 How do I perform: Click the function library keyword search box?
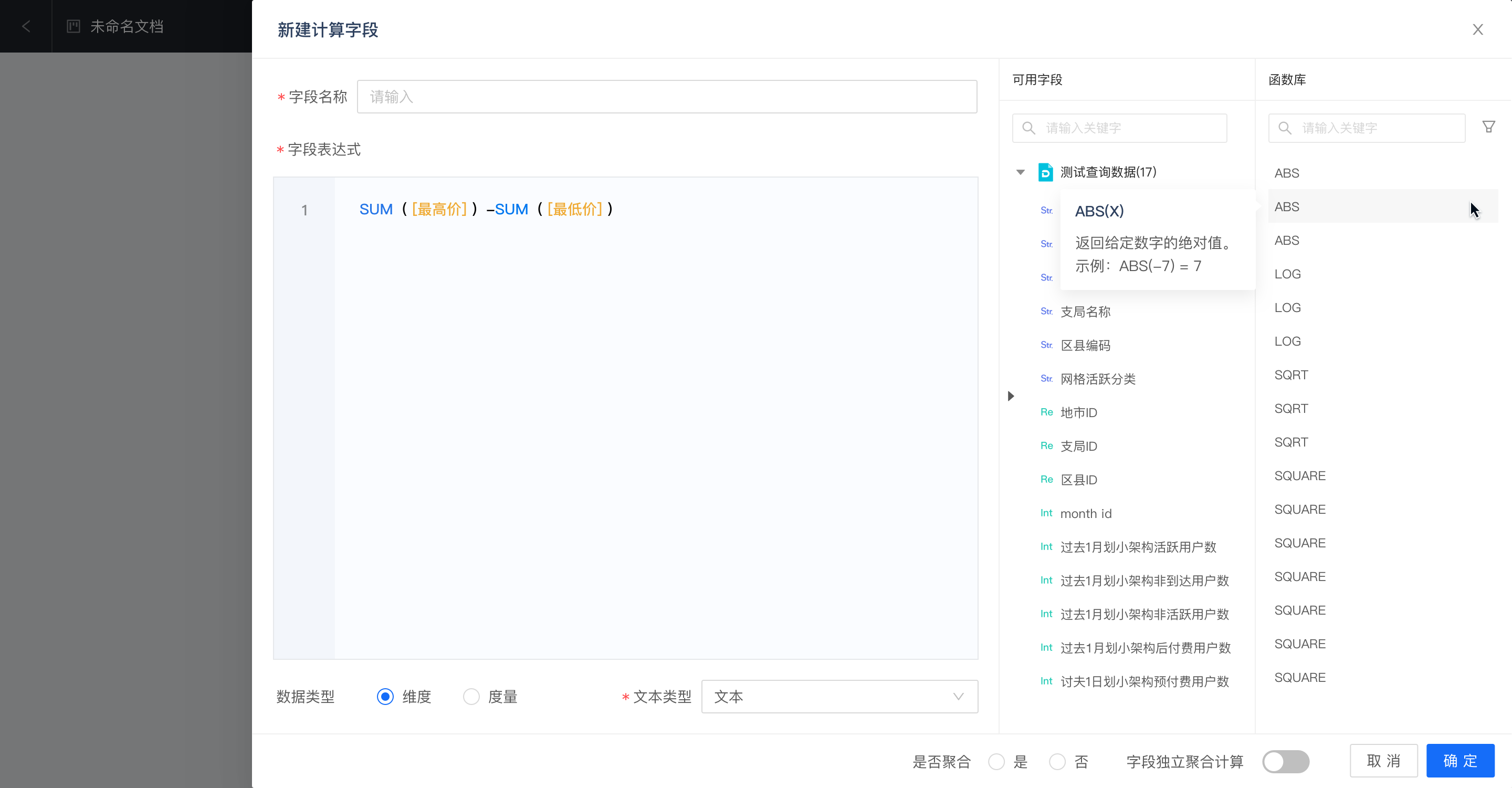tap(1367, 128)
